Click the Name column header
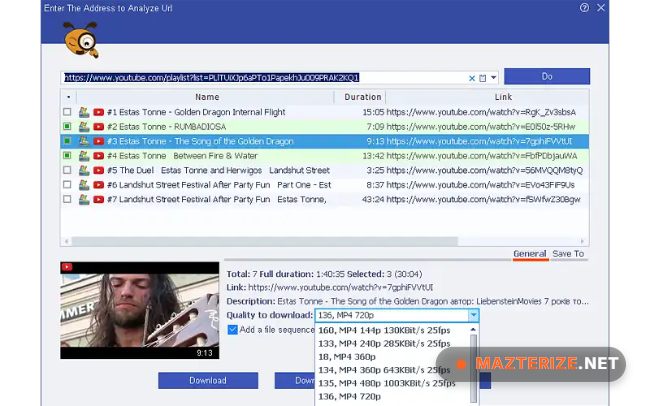This screenshot has width=650, height=406. pyautogui.click(x=207, y=97)
